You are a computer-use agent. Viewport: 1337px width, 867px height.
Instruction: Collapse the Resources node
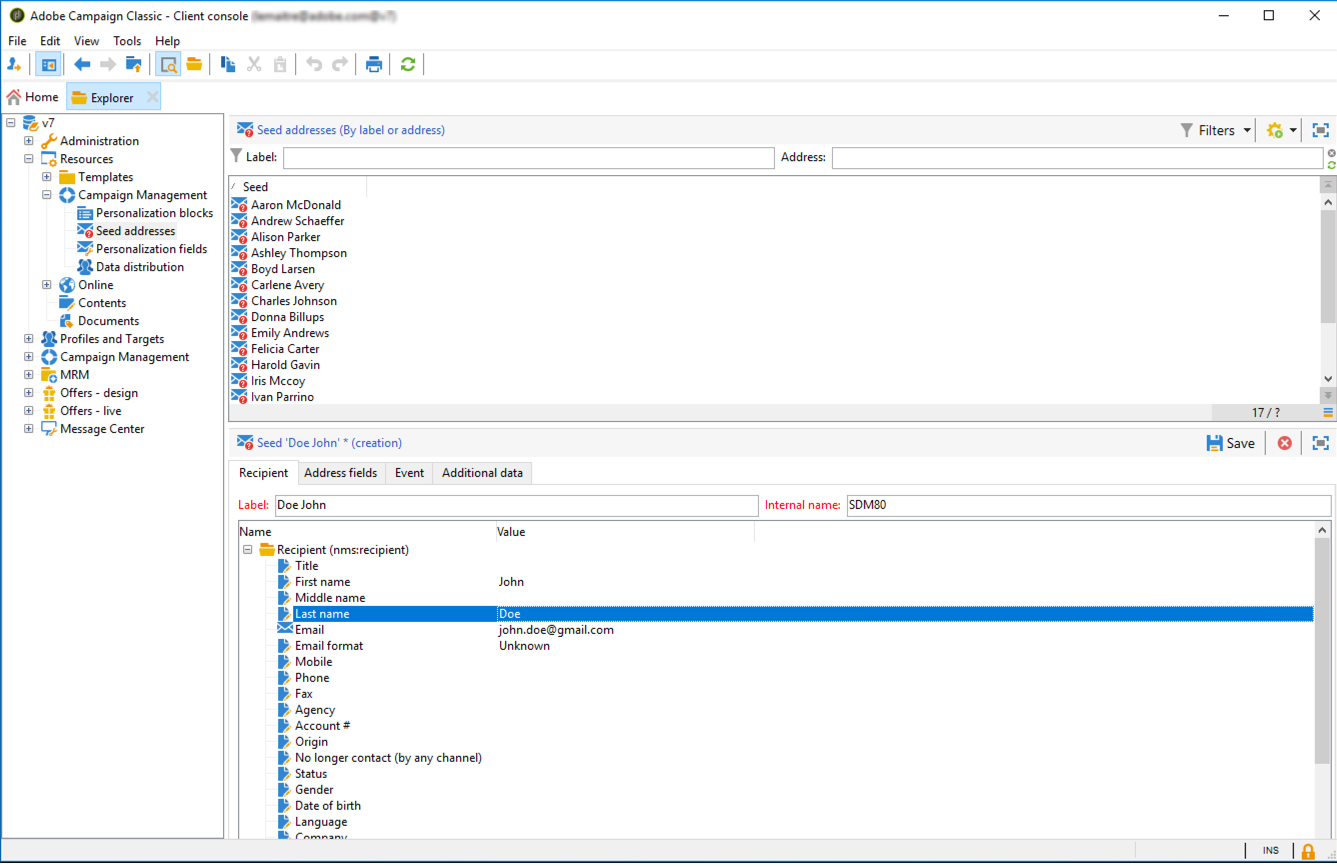[x=29, y=159]
